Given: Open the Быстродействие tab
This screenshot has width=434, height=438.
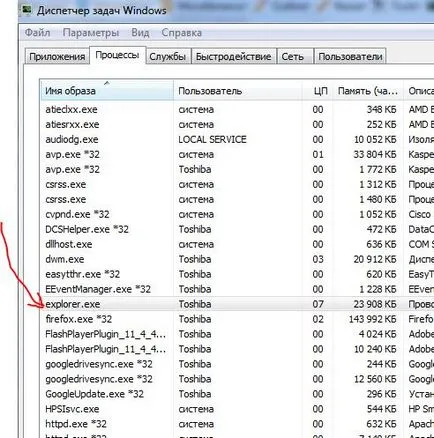Looking at the screenshot, I should pos(233,57).
